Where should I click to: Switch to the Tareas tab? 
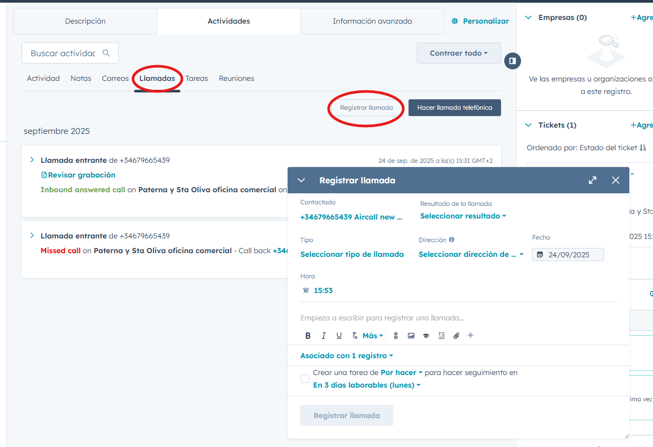[x=197, y=78]
